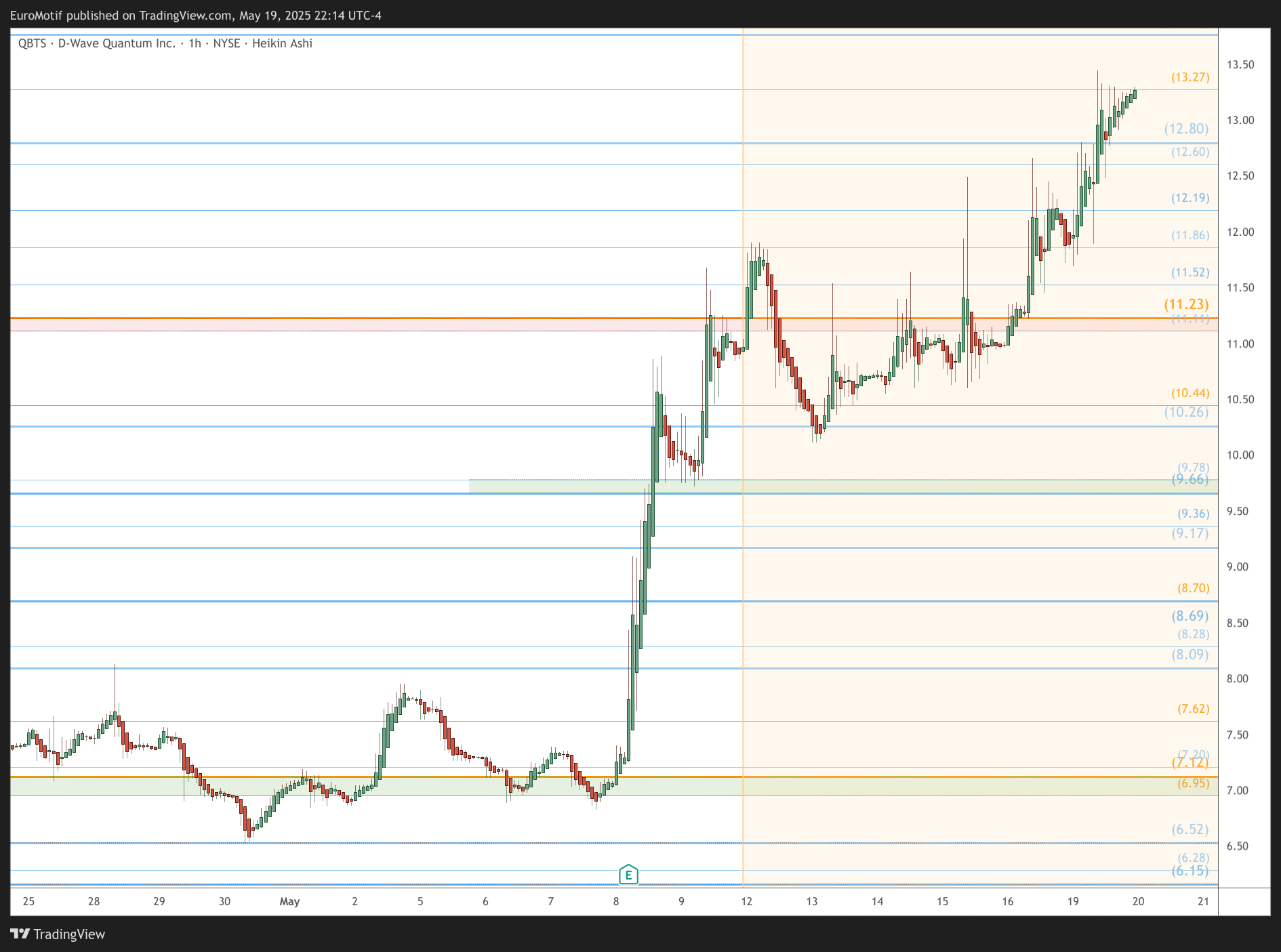Click the 11.00 price axis tick

pyautogui.click(x=1240, y=344)
